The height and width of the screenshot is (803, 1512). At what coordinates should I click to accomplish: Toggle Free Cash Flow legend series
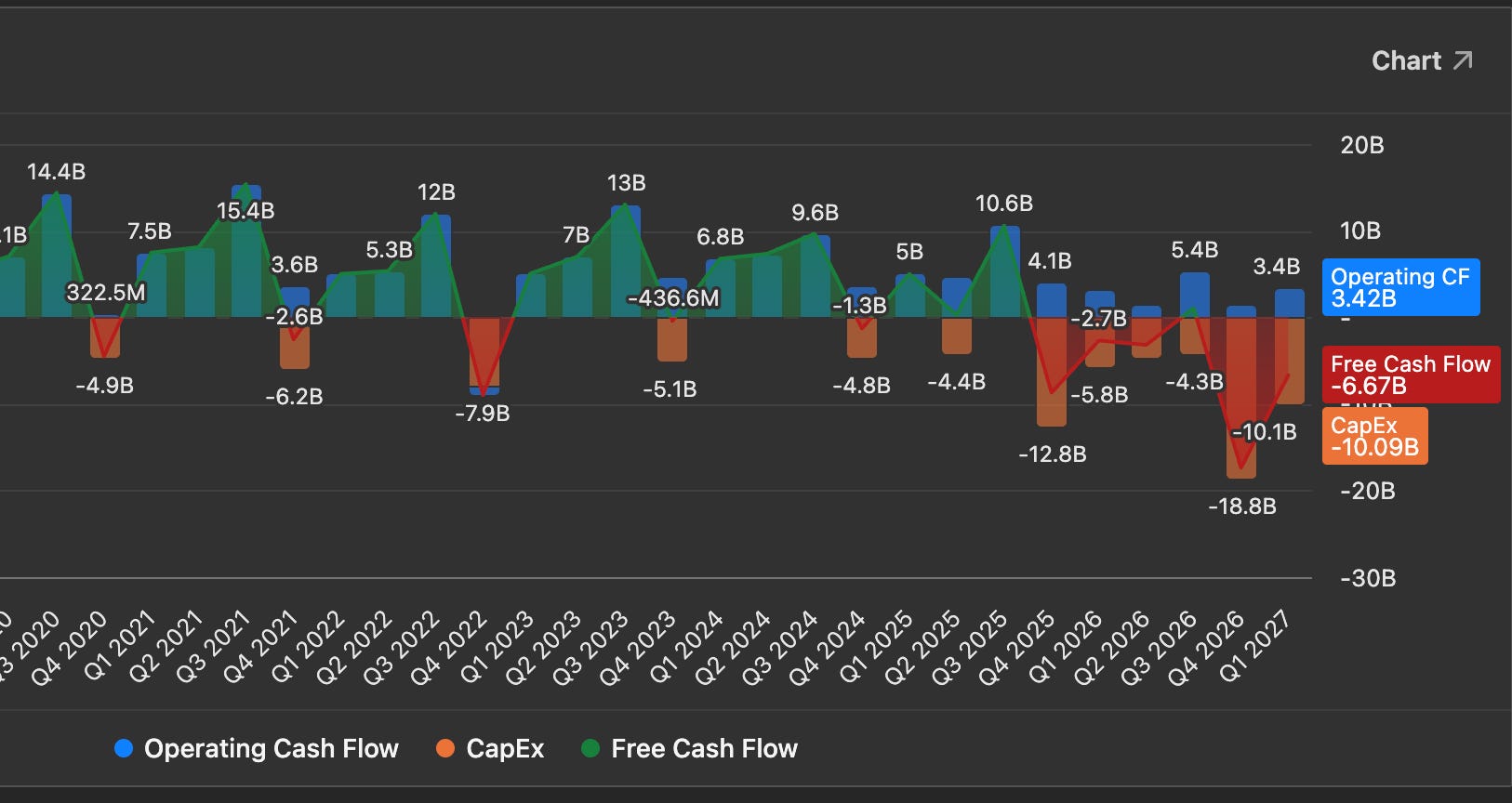[689, 748]
